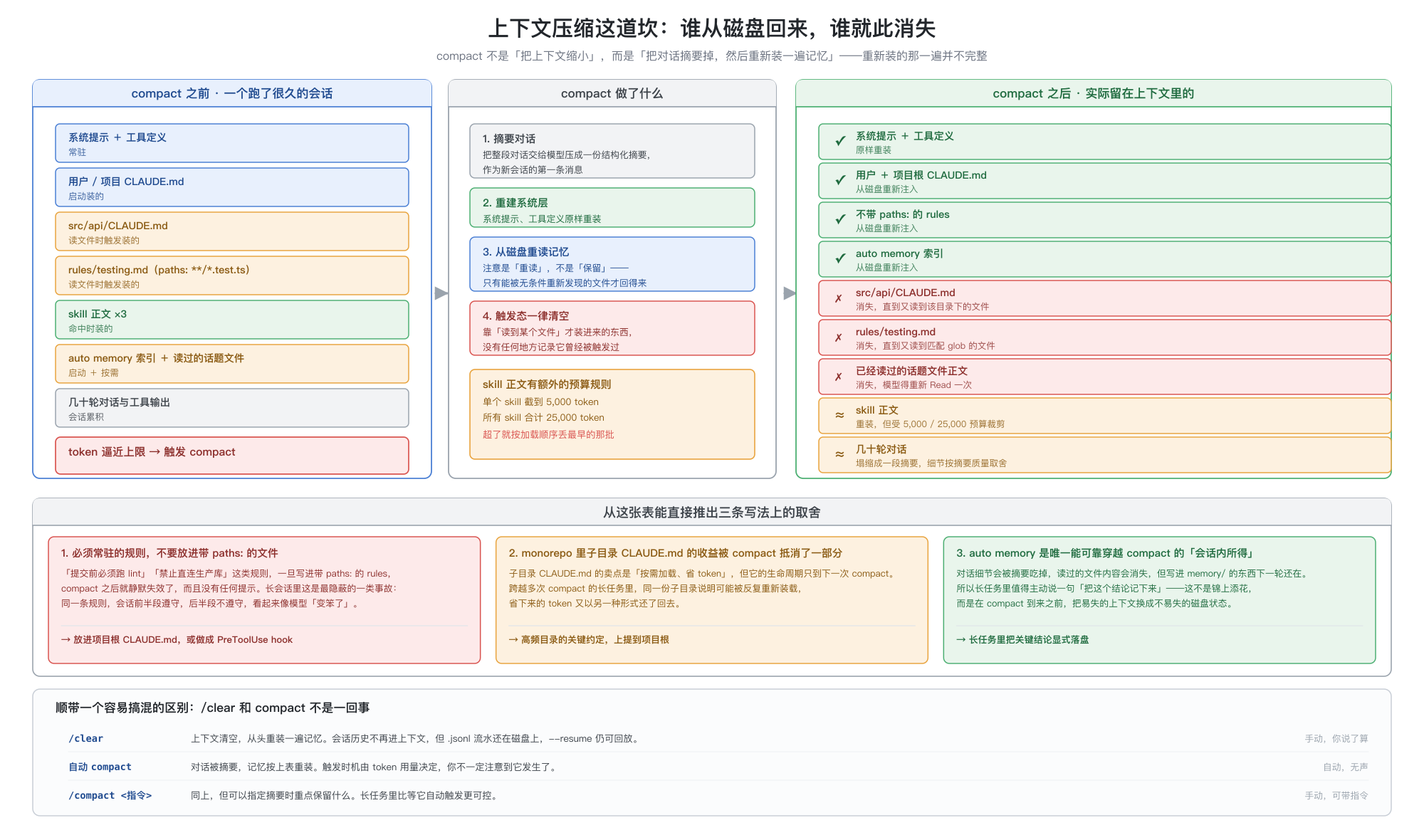Click → 长任务里把关键结论显式落盘

(x=1022, y=639)
